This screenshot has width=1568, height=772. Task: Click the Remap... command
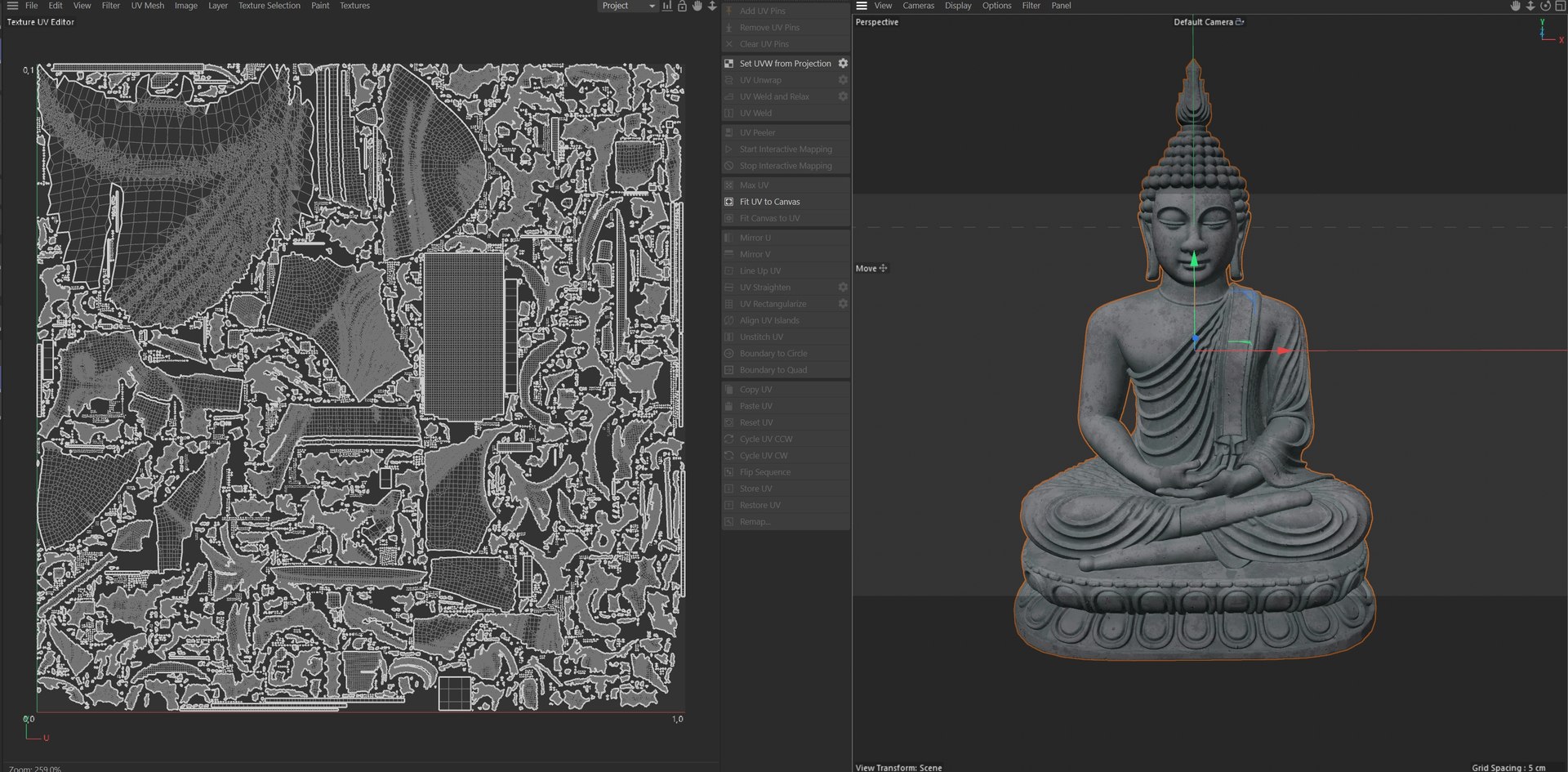(x=785, y=521)
